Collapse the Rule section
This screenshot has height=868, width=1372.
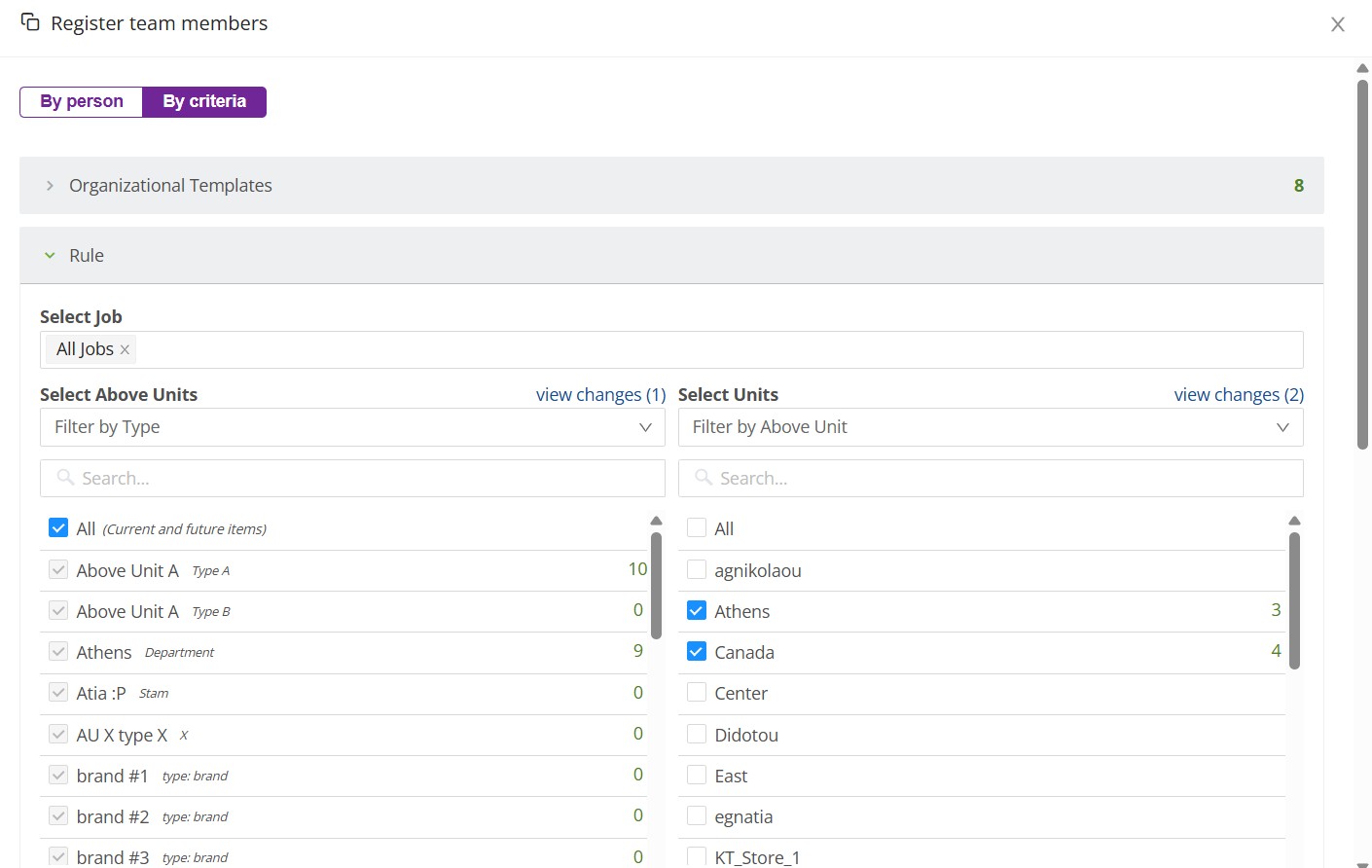671,255
